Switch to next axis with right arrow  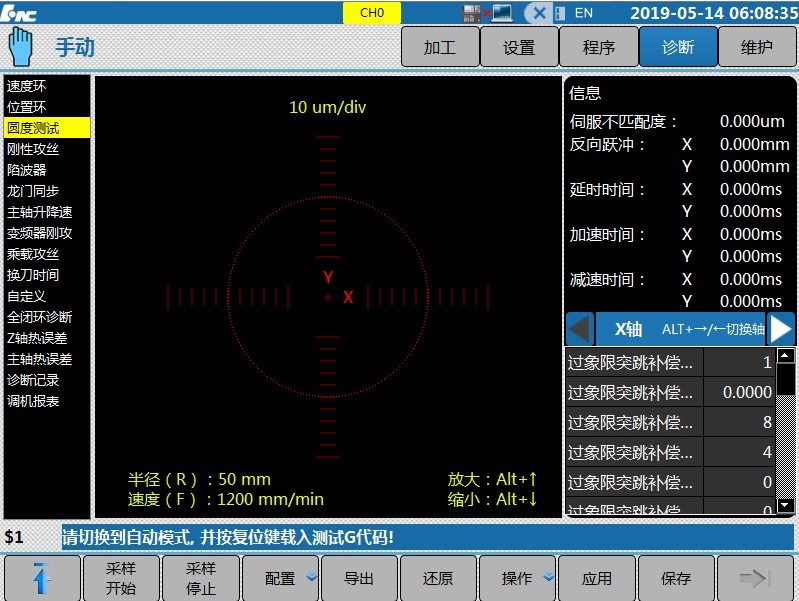pos(781,329)
